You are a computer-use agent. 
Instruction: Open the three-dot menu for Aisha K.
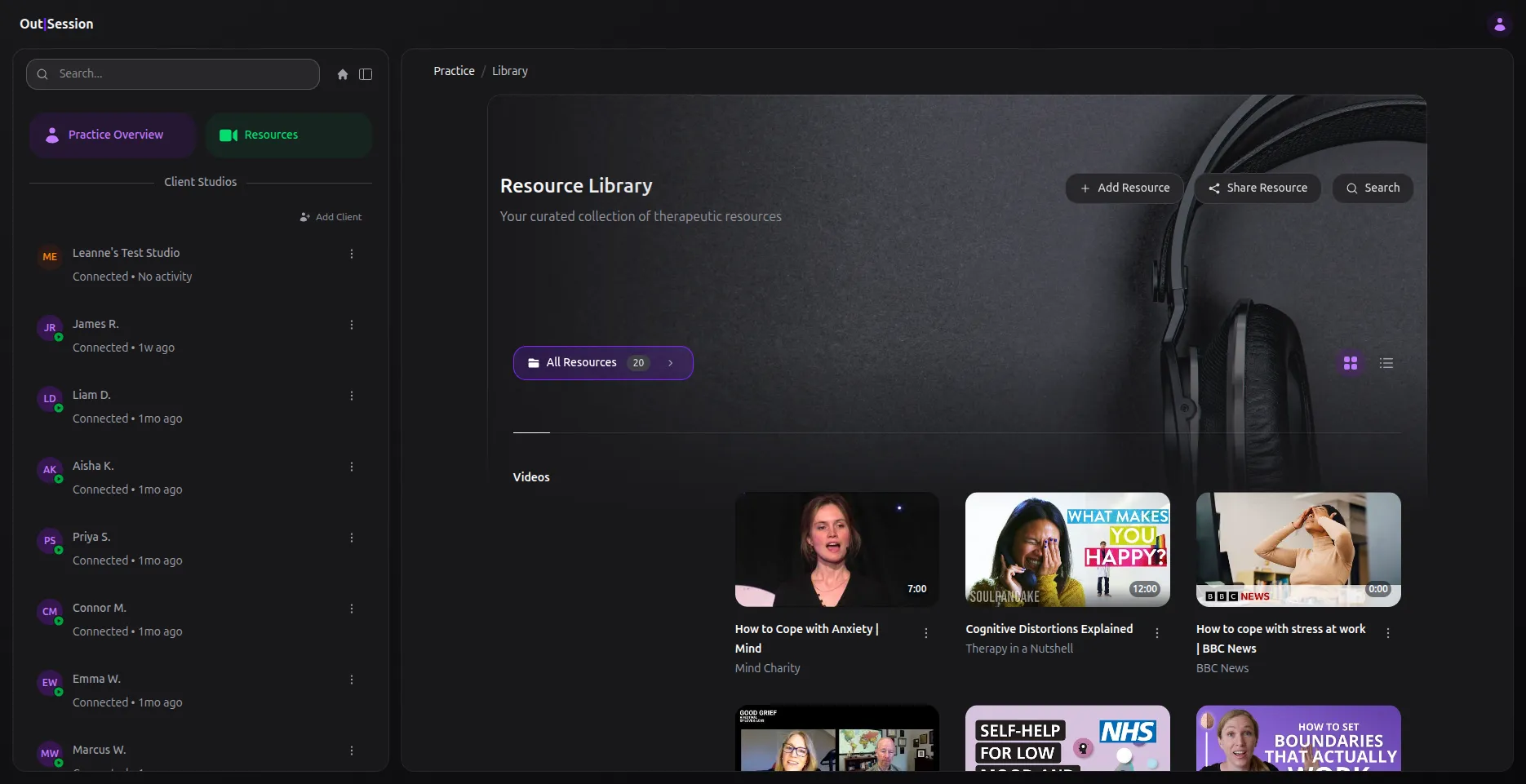[352, 467]
